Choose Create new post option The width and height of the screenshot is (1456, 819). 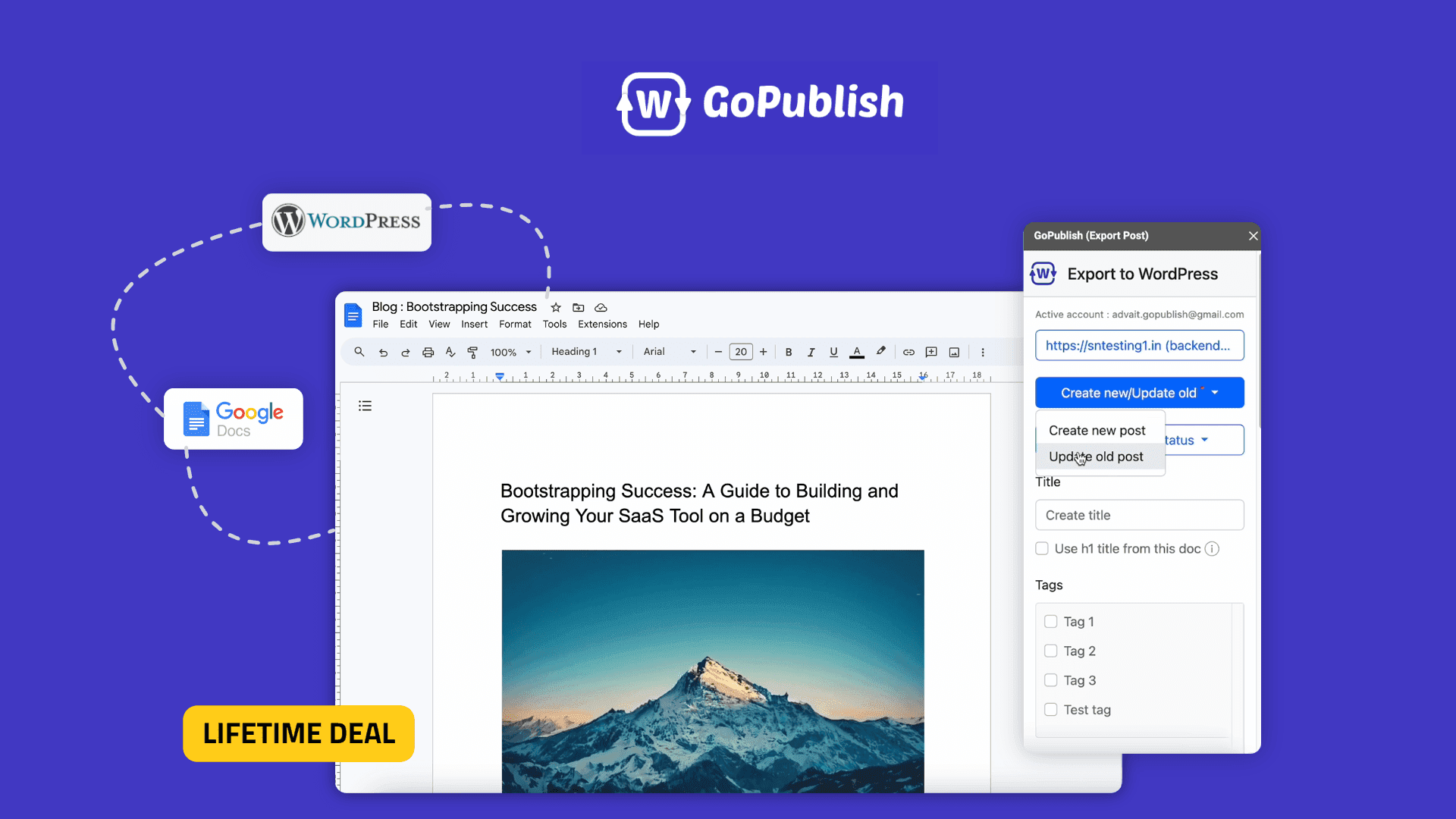(x=1097, y=430)
